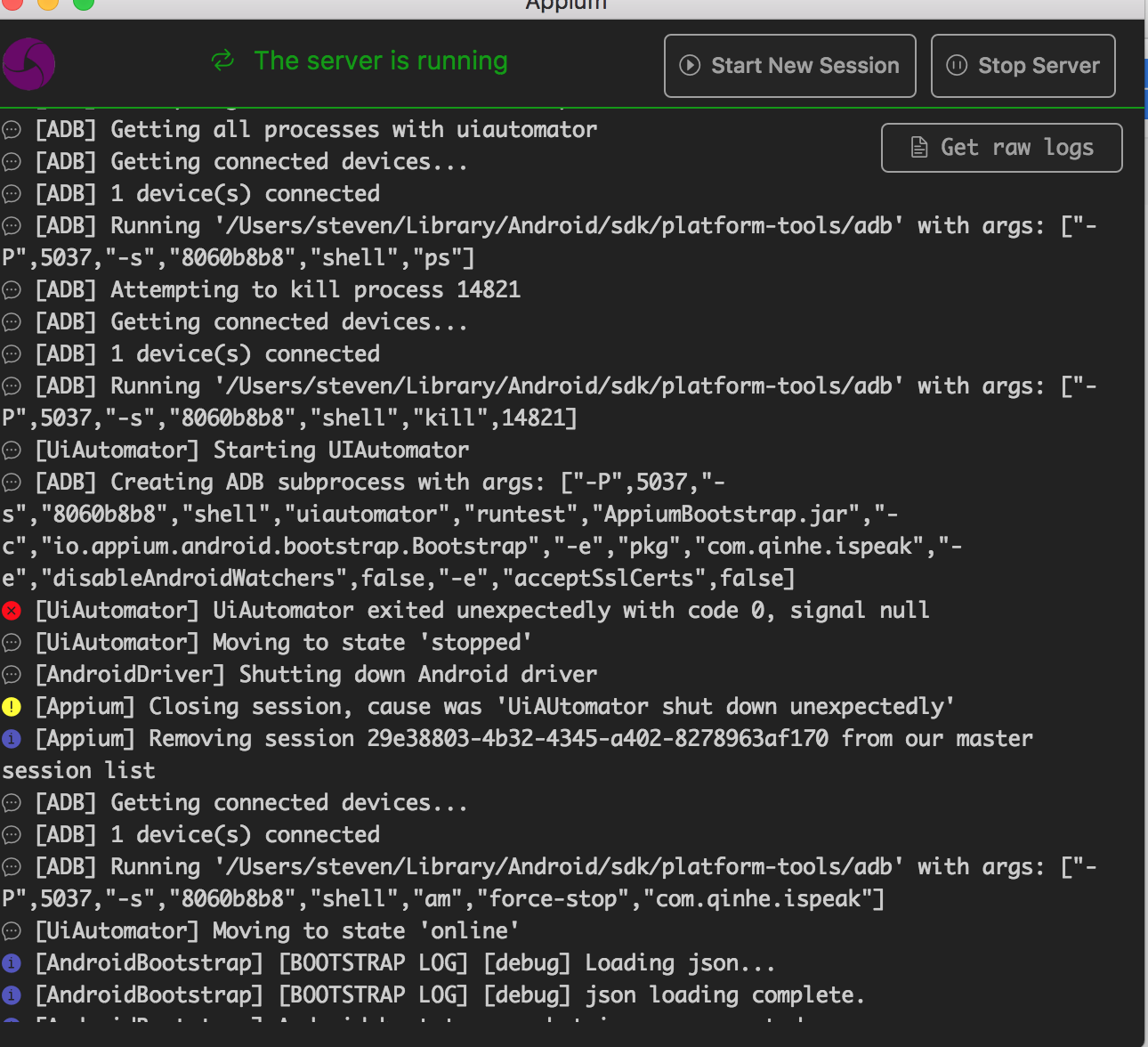Click the purple Appium logo

click(28, 64)
